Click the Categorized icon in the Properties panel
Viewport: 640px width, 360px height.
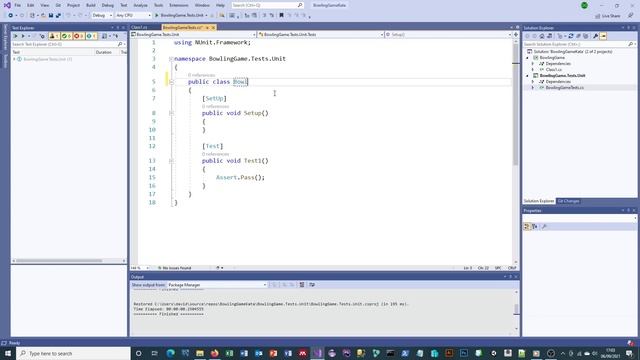point(527,227)
